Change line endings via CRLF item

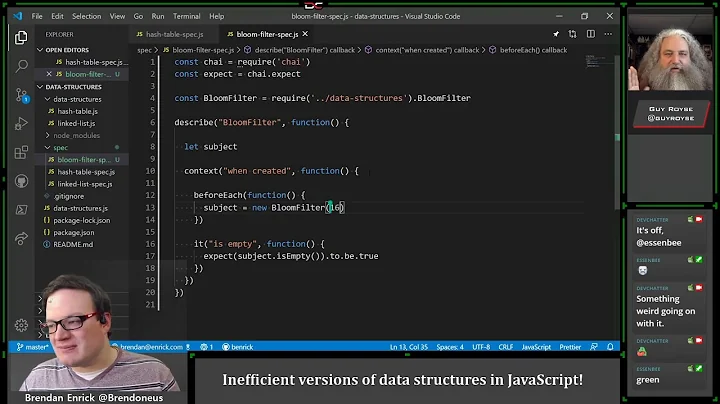pyautogui.click(x=506, y=347)
